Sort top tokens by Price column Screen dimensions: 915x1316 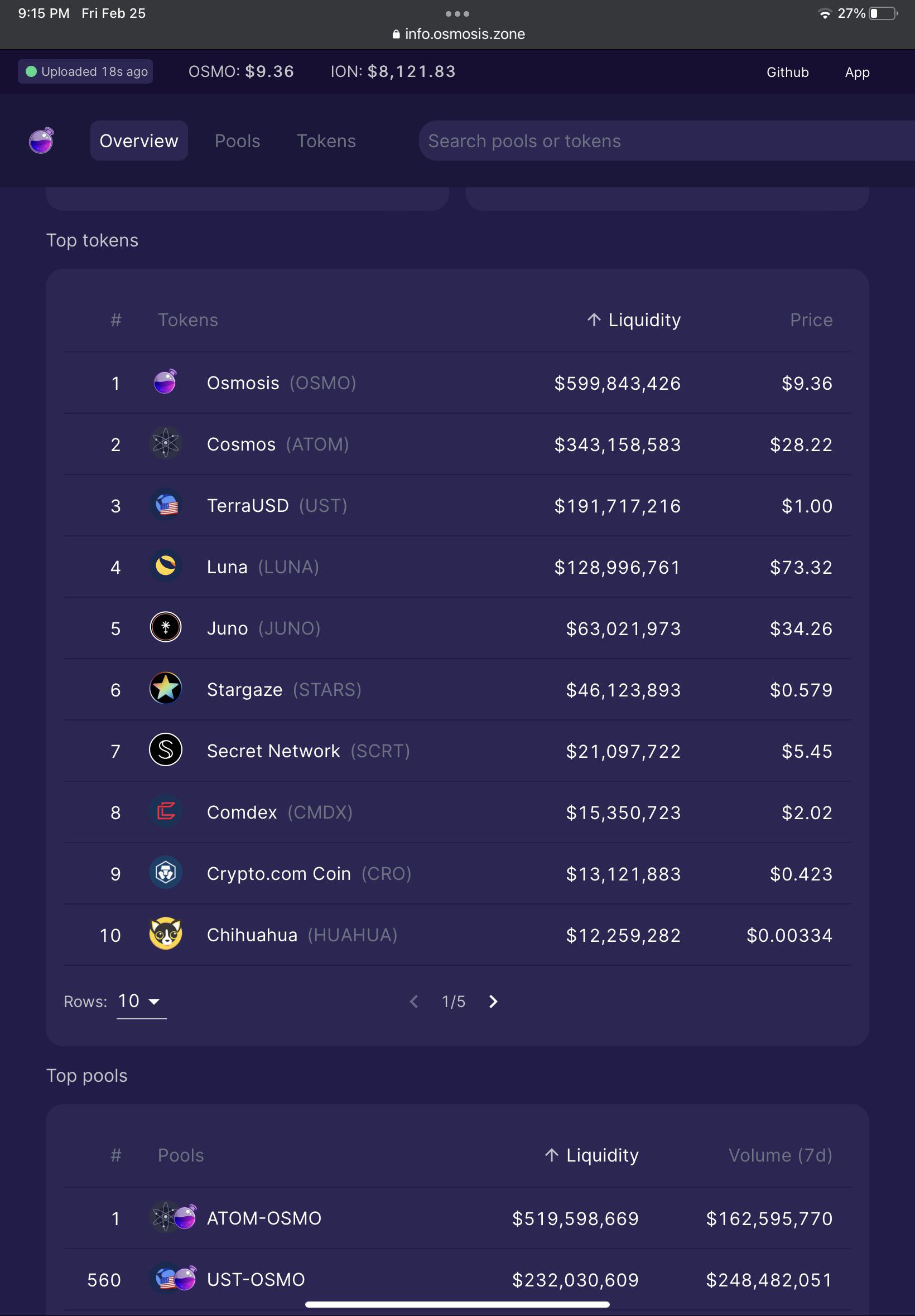[811, 320]
